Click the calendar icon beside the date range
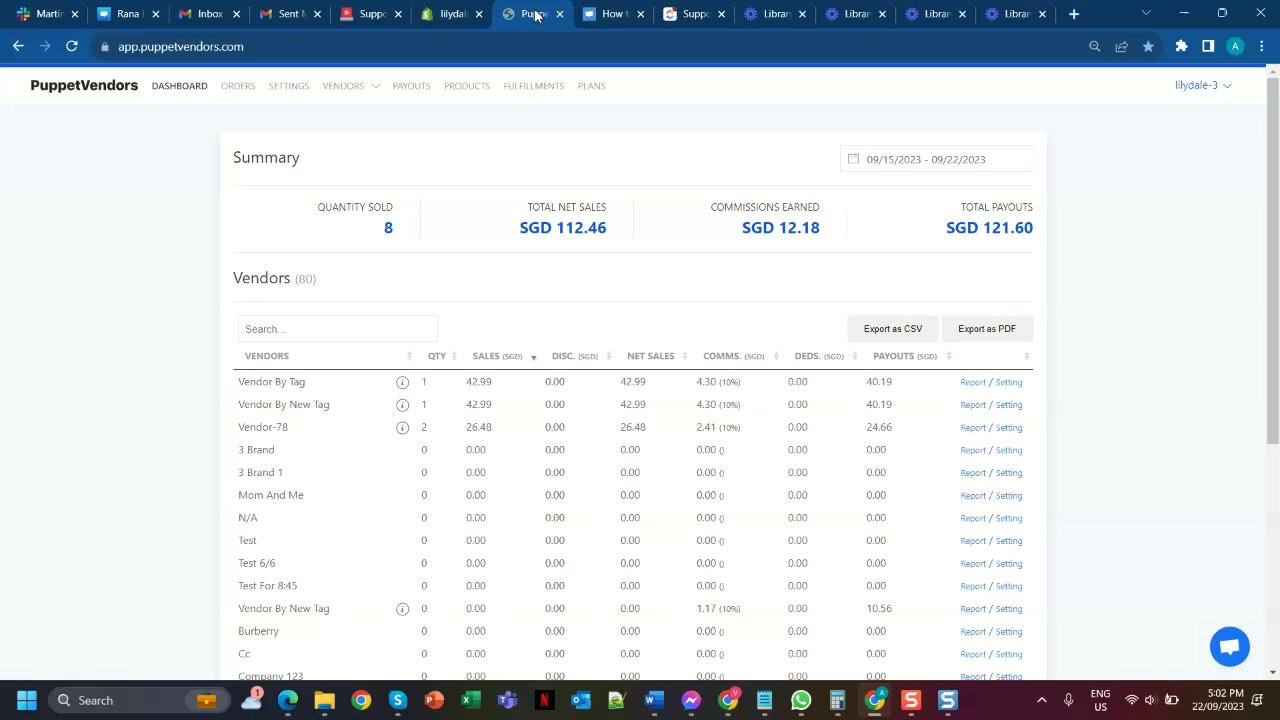 (853, 159)
